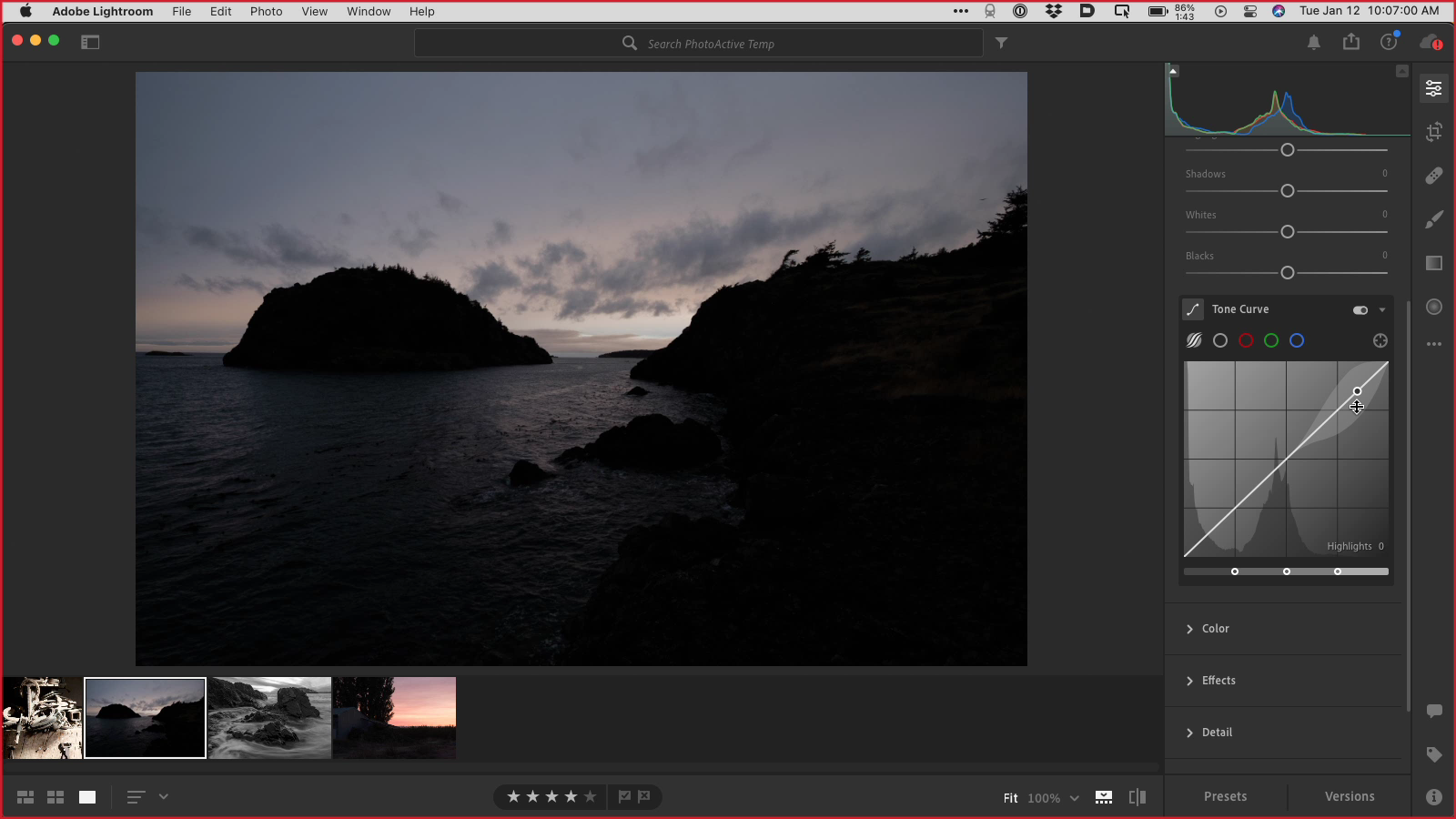Viewport: 1456px width, 819px height.
Task: Select the Brush adjustment tool
Action: (1433, 219)
